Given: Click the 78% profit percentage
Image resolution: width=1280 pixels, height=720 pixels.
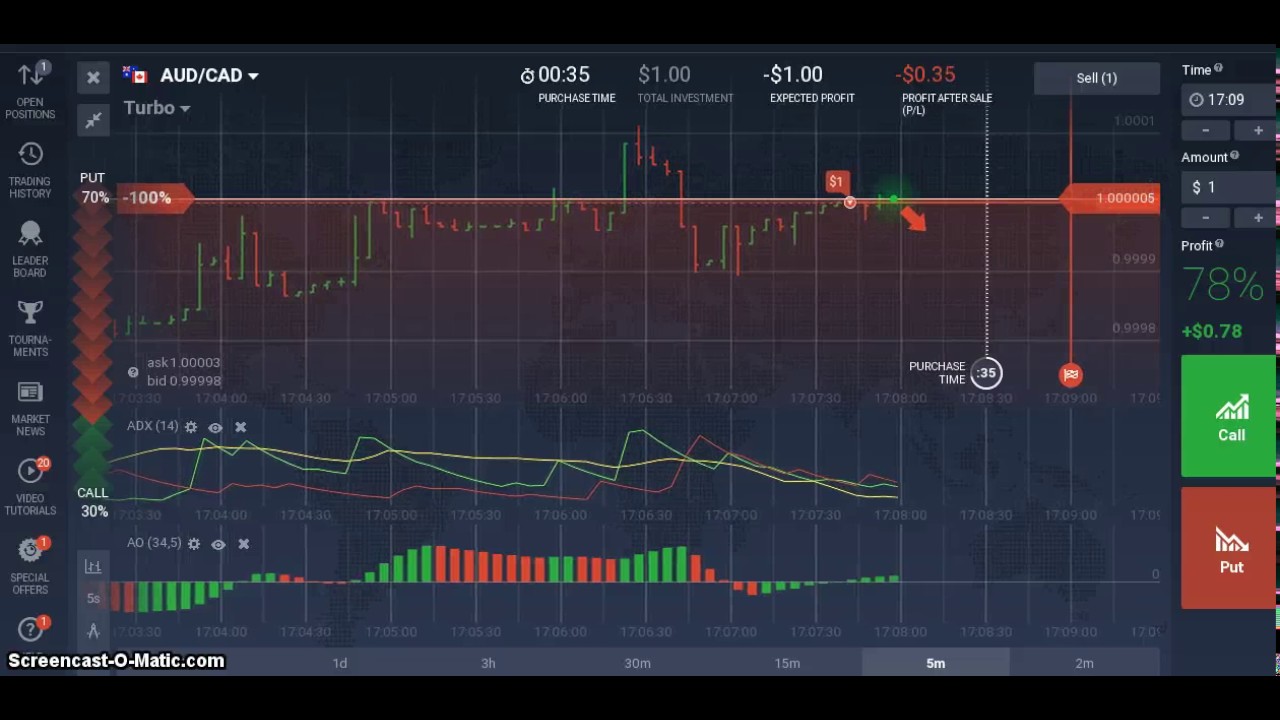Looking at the screenshot, I should click(x=1221, y=286).
